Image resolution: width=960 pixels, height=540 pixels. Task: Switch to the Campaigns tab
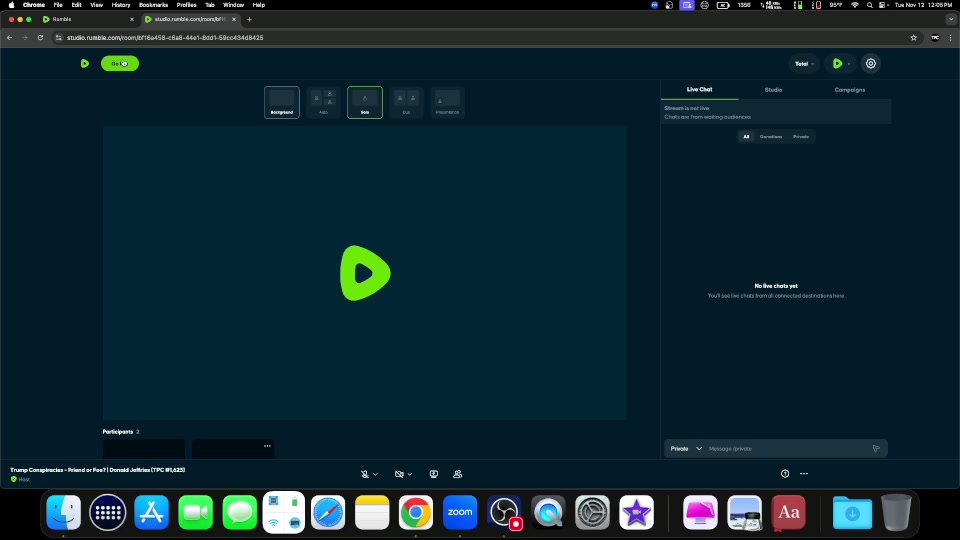tap(850, 90)
